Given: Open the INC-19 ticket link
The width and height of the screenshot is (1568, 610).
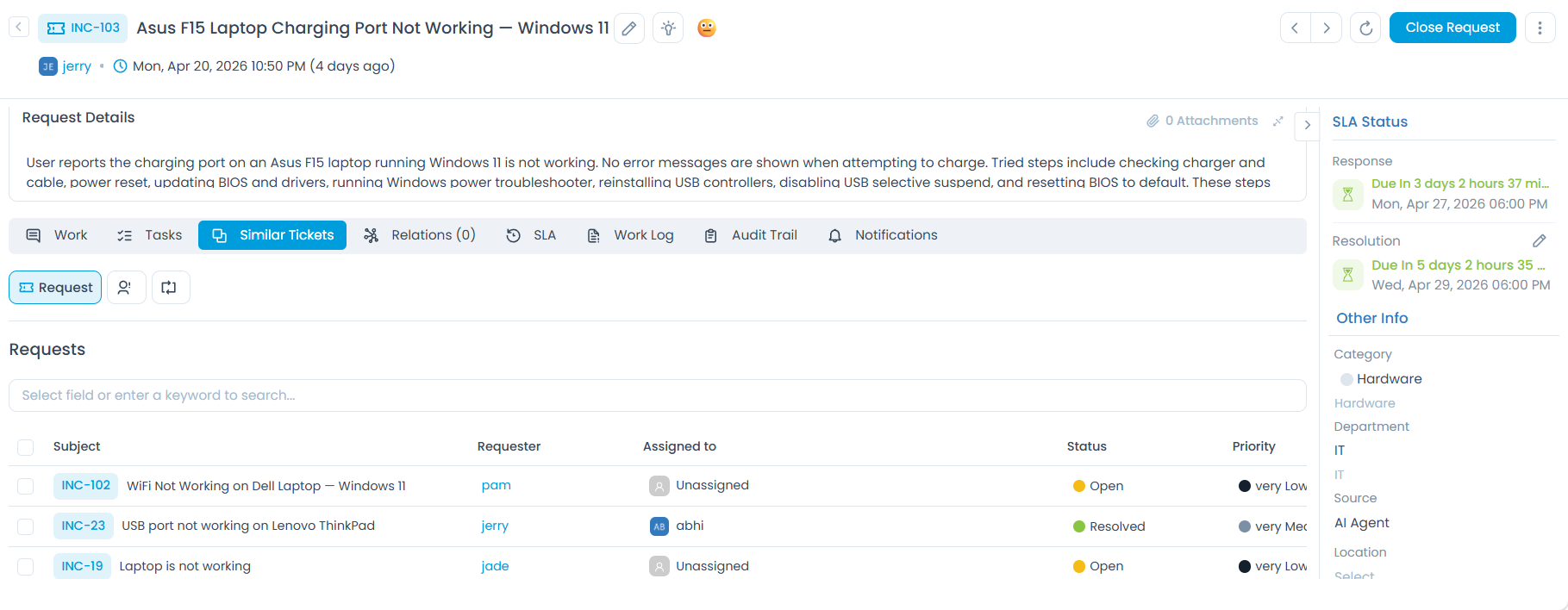Looking at the screenshot, I should [82, 566].
